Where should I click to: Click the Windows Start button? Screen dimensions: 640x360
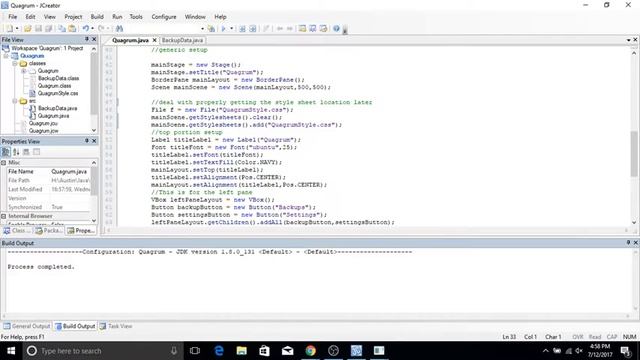coord(11,351)
